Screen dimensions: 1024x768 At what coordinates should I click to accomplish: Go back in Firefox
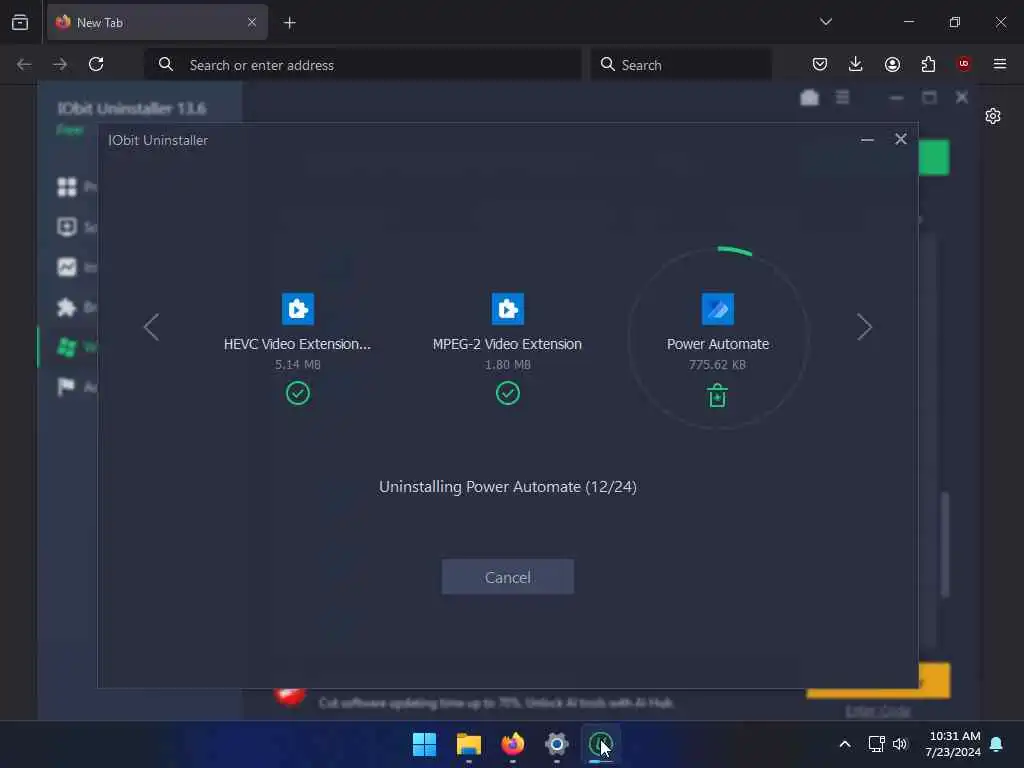coord(24,64)
